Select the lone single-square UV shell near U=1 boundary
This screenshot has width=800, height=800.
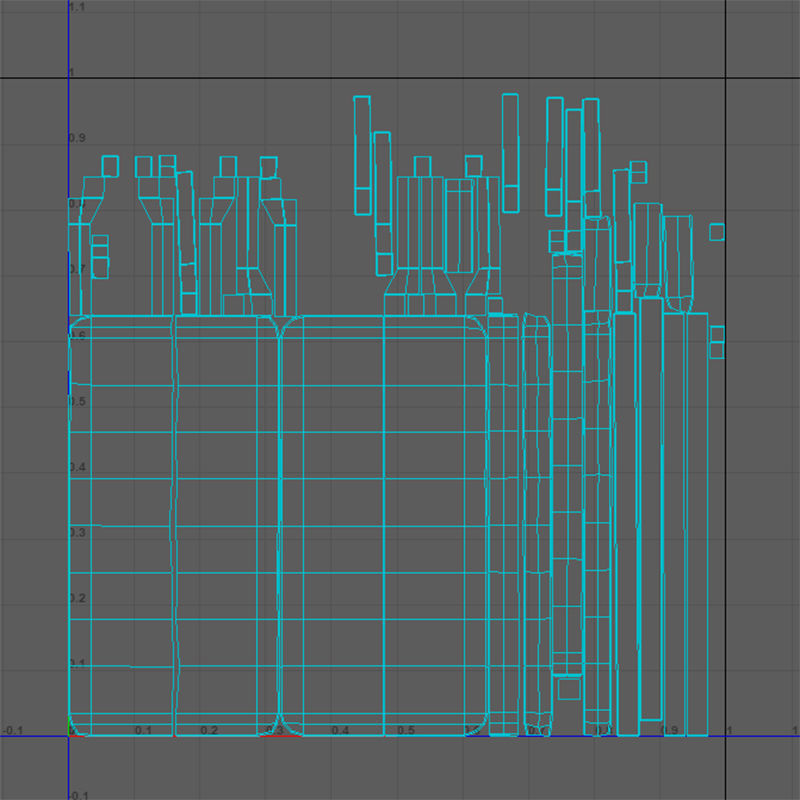(x=717, y=232)
